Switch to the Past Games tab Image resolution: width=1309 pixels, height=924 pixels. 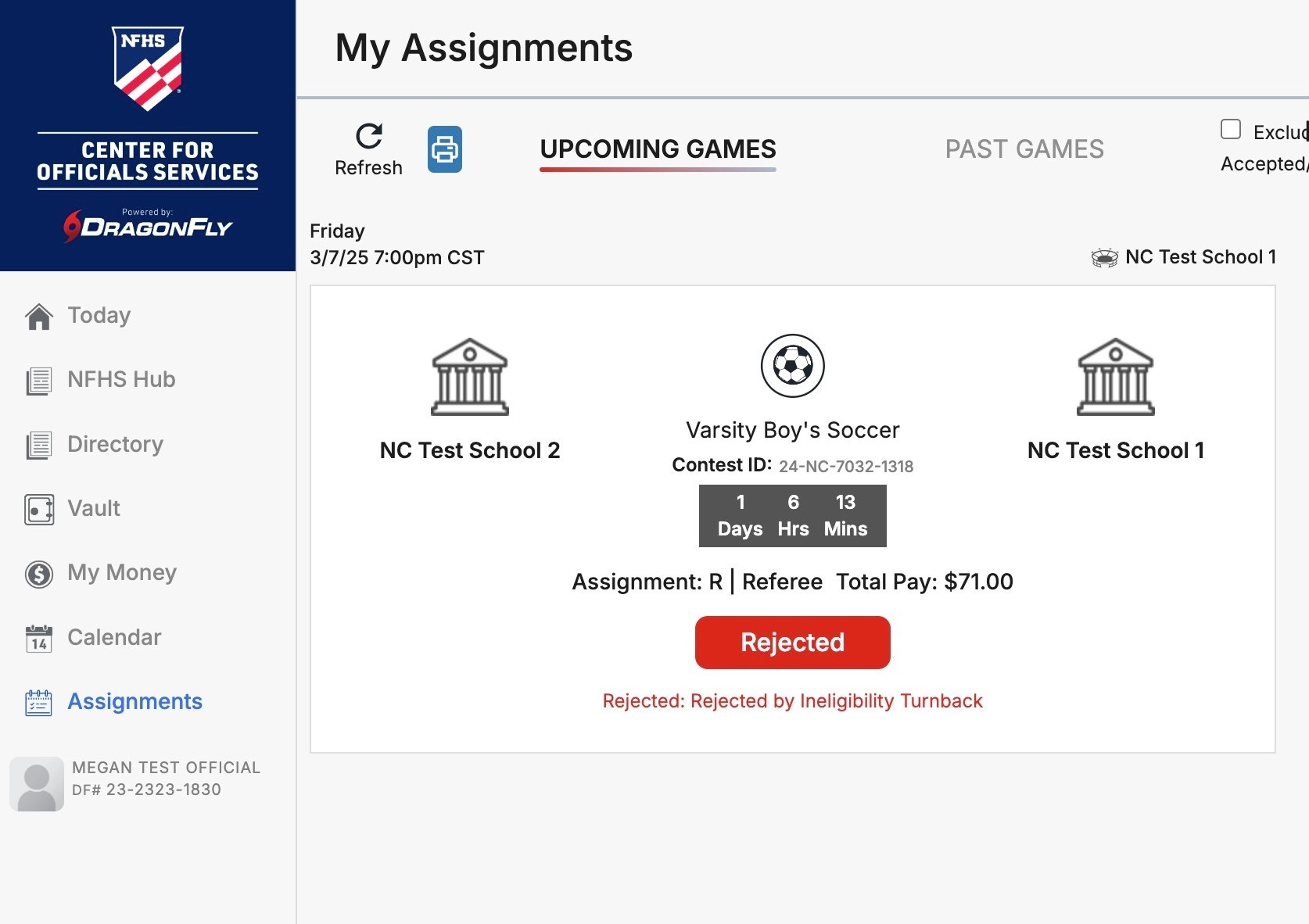pyautogui.click(x=1024, y=149)
